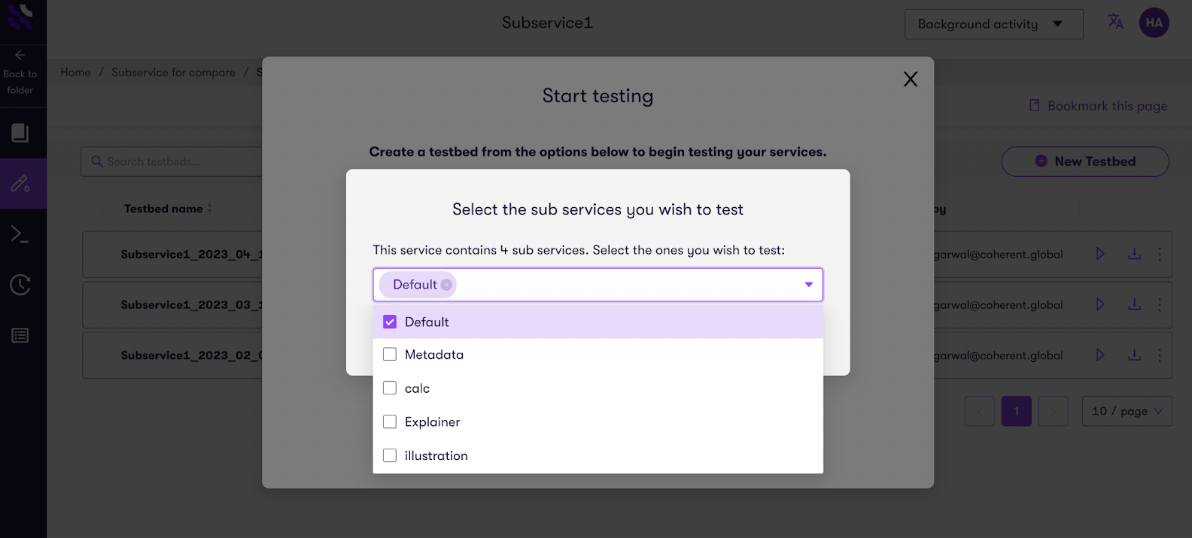Click Bookmark this page link
The width and height of the screenshot is (1192, 538).
pos(1098,106)
